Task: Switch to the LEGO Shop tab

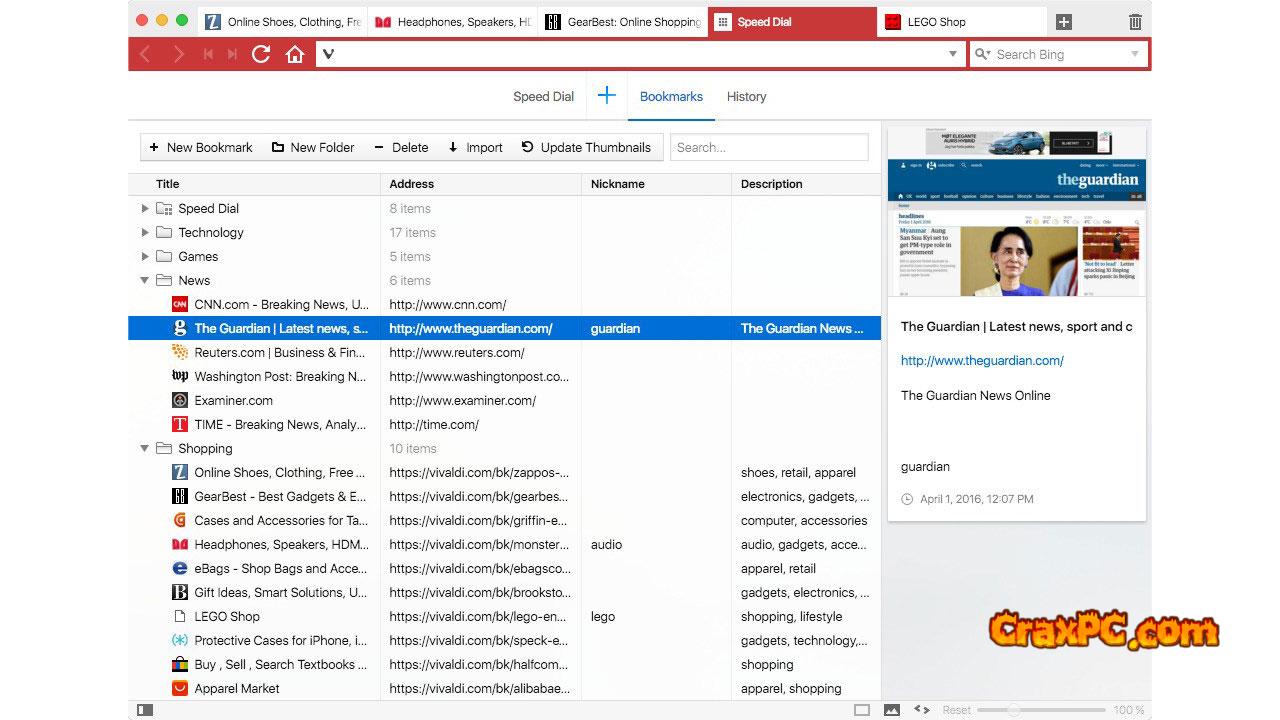Action: (960, 22)
